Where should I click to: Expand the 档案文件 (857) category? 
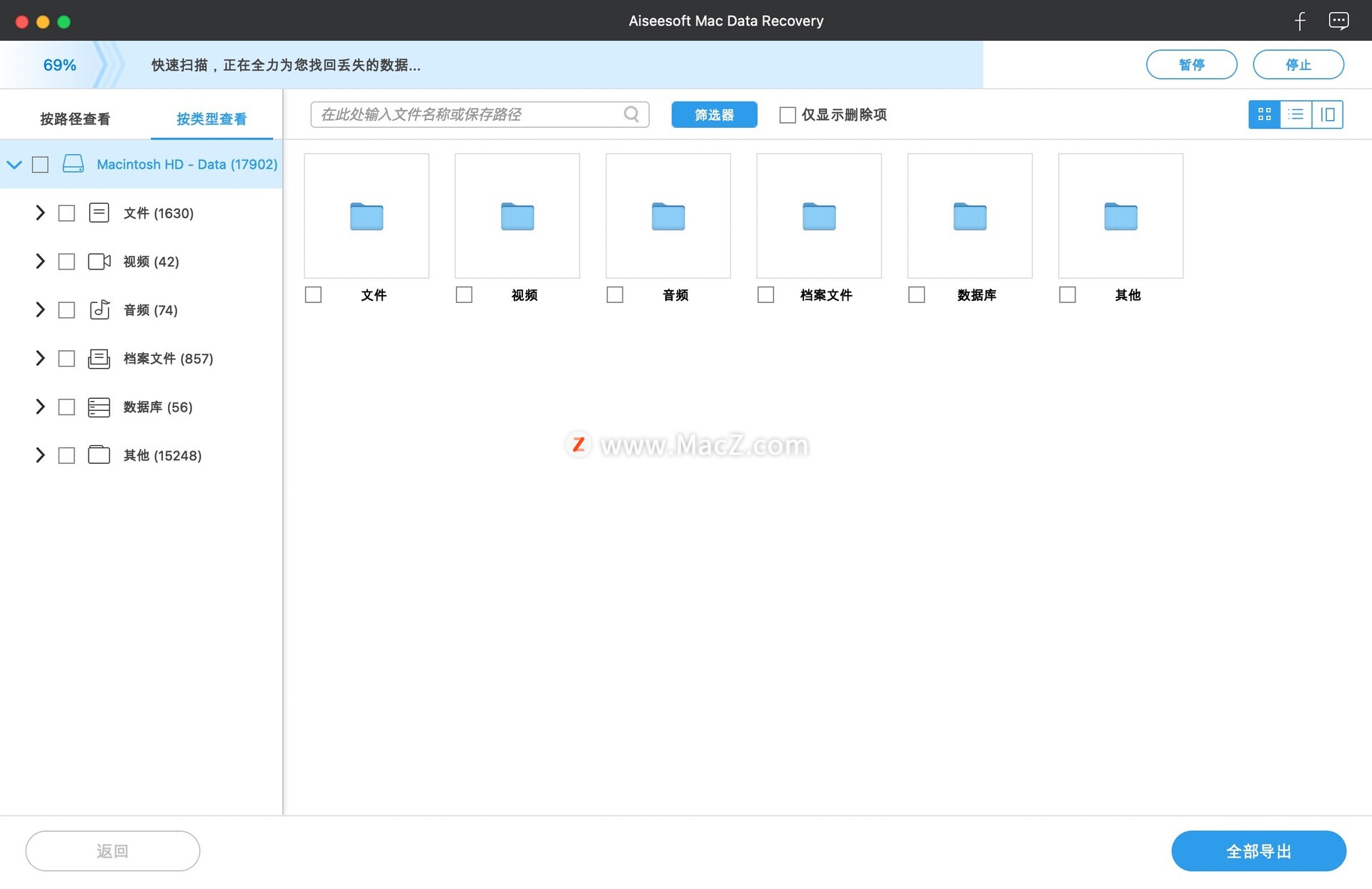40,359
